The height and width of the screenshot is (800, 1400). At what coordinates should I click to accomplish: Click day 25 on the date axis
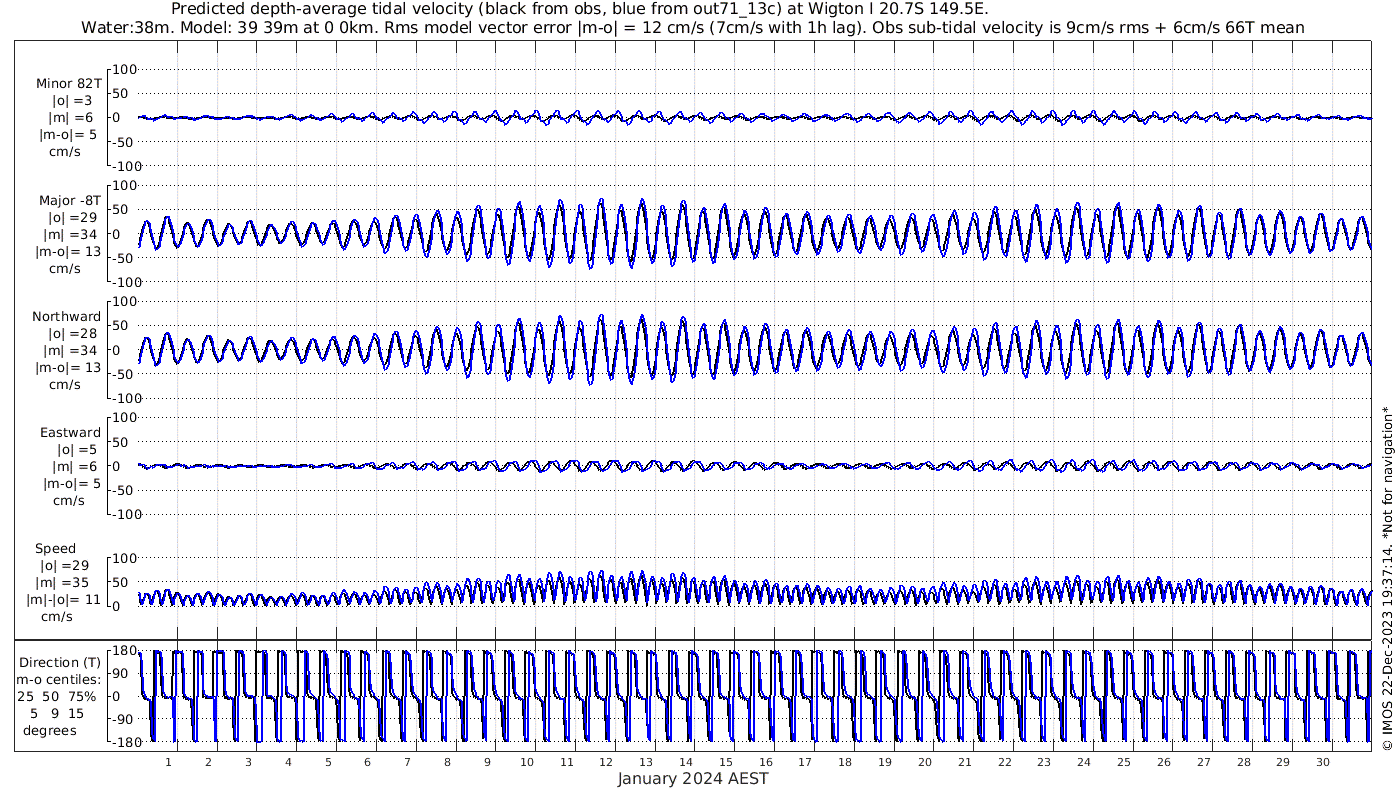(x=1123, y=762)
